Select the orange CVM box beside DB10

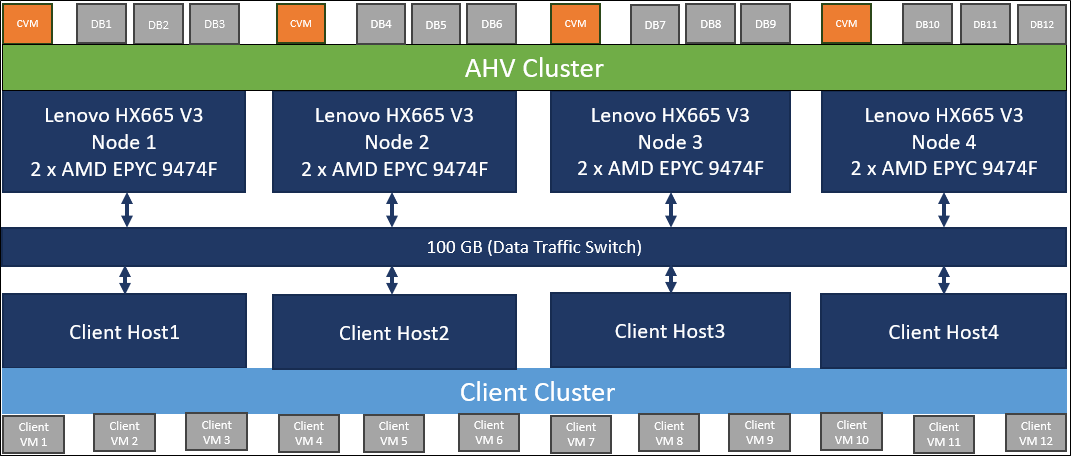coord(846,24)
